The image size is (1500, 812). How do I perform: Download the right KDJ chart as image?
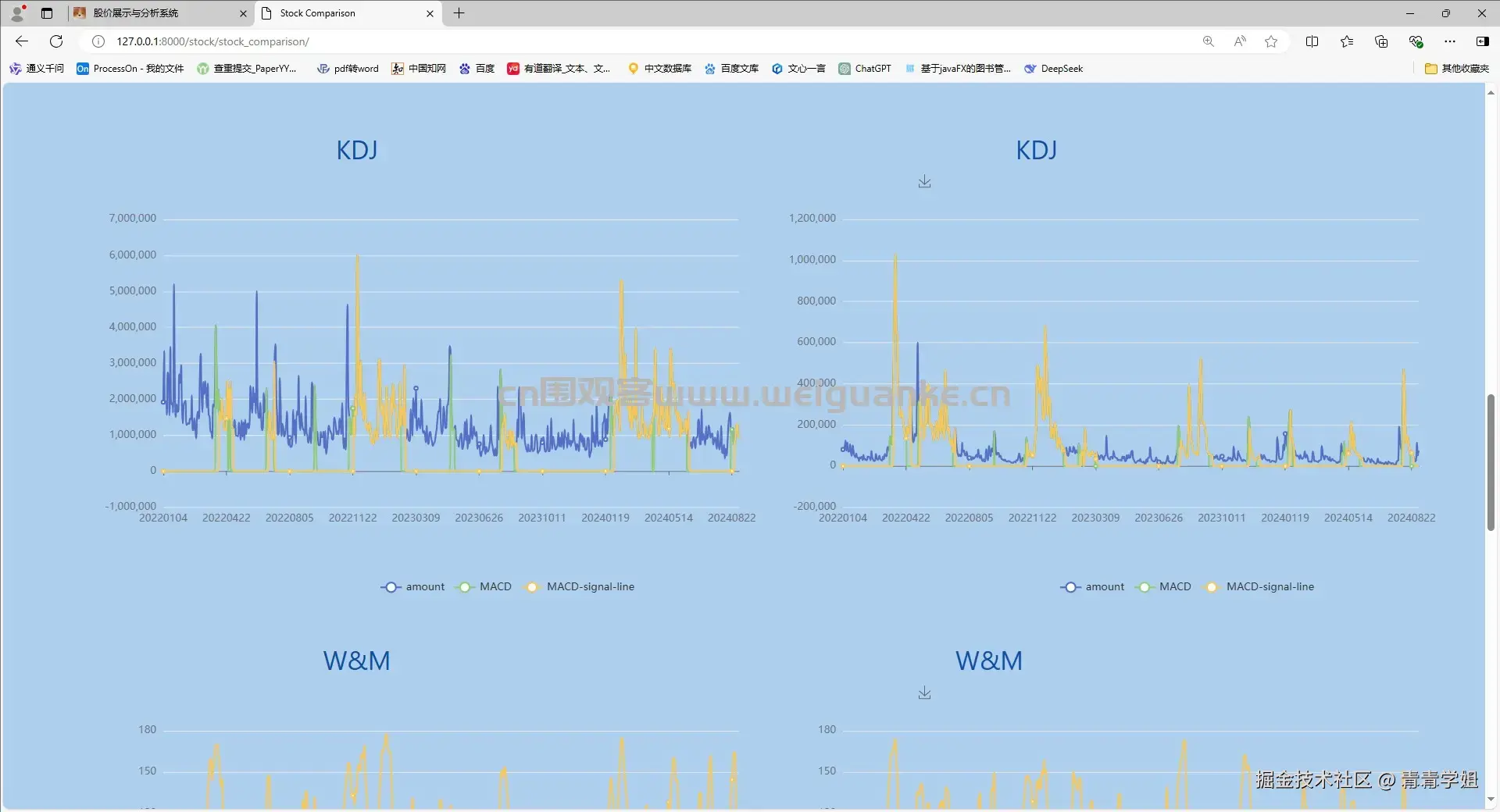[x=924, y=181]
